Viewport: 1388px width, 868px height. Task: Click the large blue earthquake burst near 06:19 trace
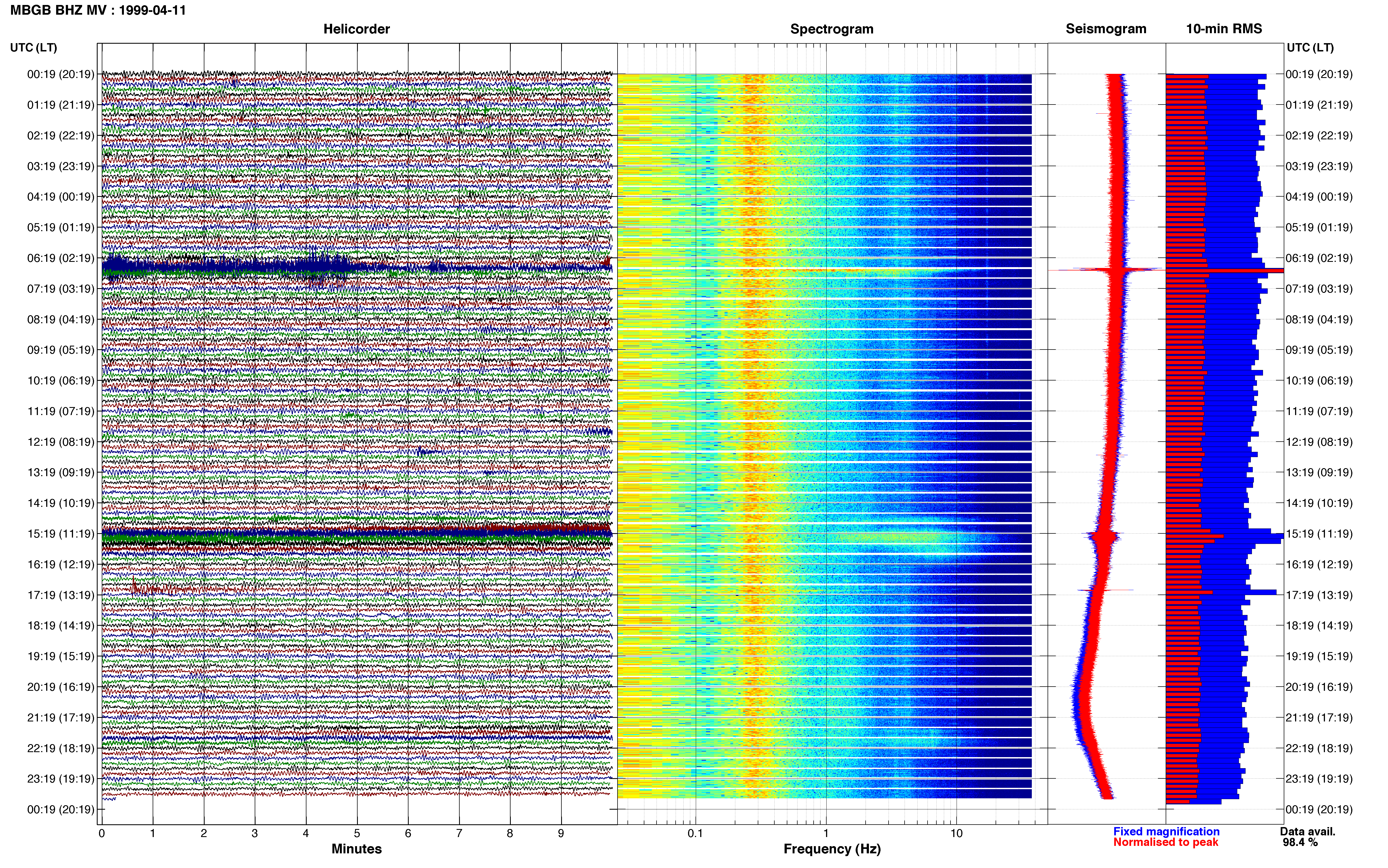[x=230, y=267]
